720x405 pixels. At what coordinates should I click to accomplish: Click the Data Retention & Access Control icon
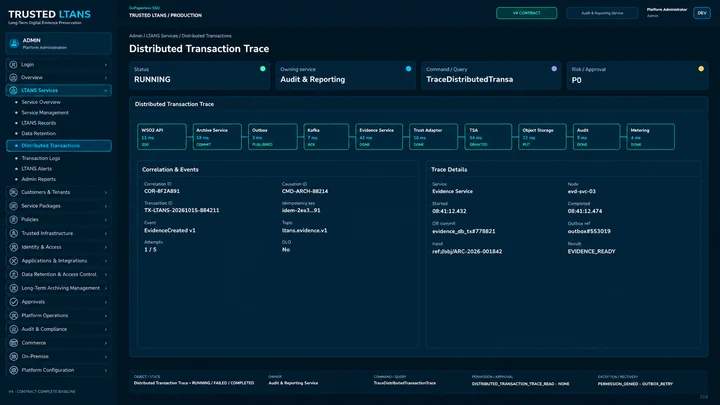click(x=14, y=275)
